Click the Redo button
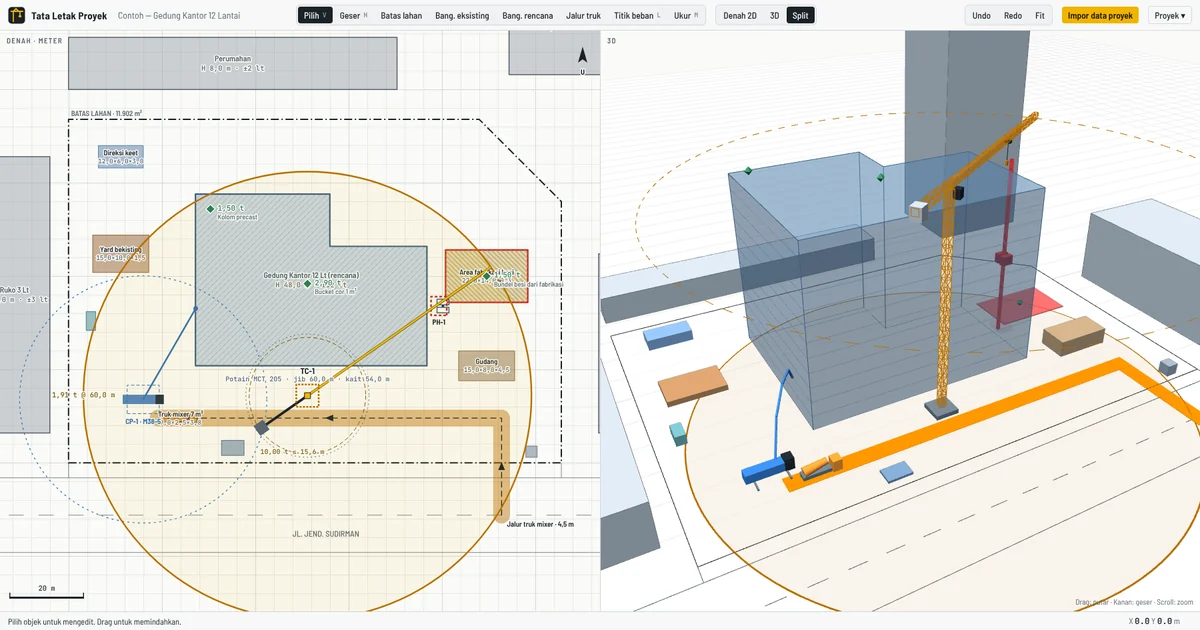Image resolution: width=1200 pixels, height=630 pixels. pyautogui.click(x=1013, y=16)
